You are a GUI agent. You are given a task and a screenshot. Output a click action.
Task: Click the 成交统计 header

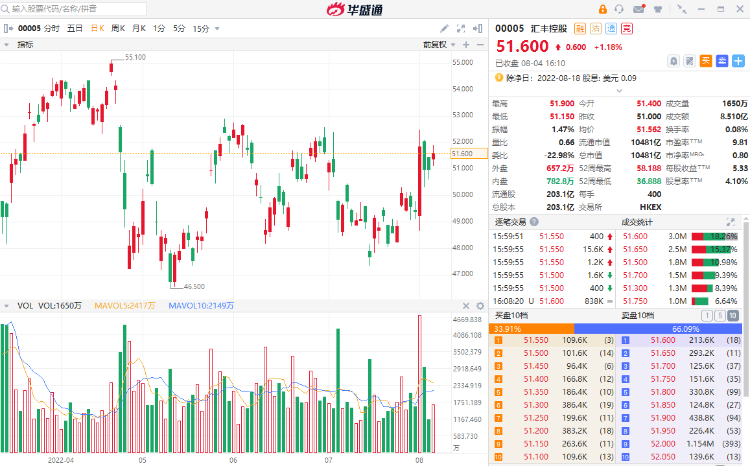637,222
